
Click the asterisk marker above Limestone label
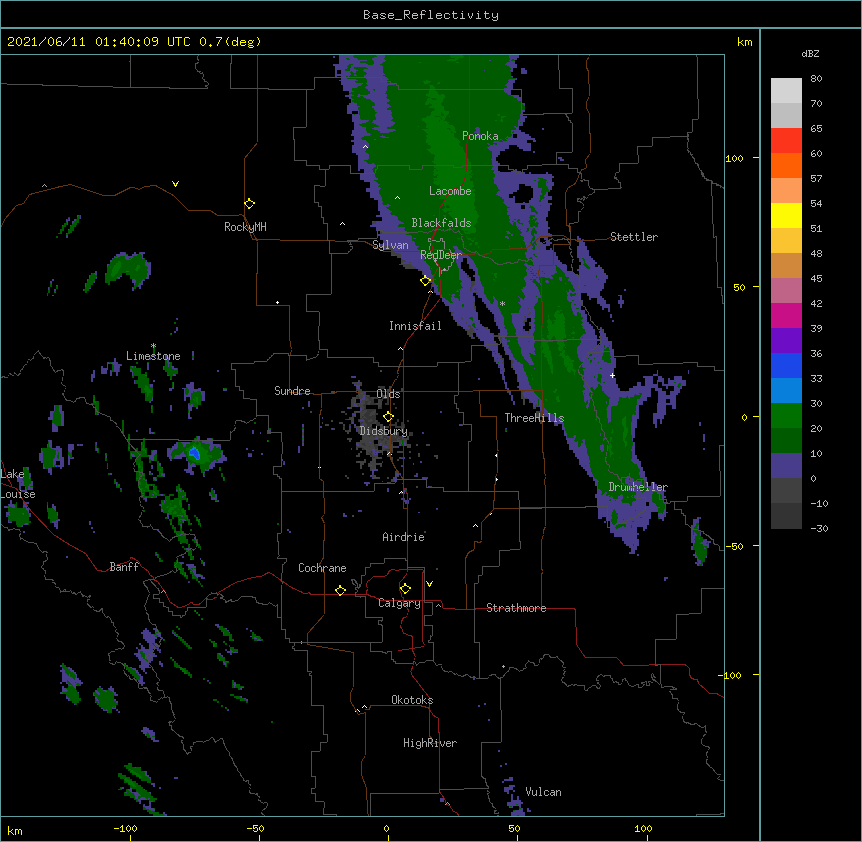(x=153, y=346)
